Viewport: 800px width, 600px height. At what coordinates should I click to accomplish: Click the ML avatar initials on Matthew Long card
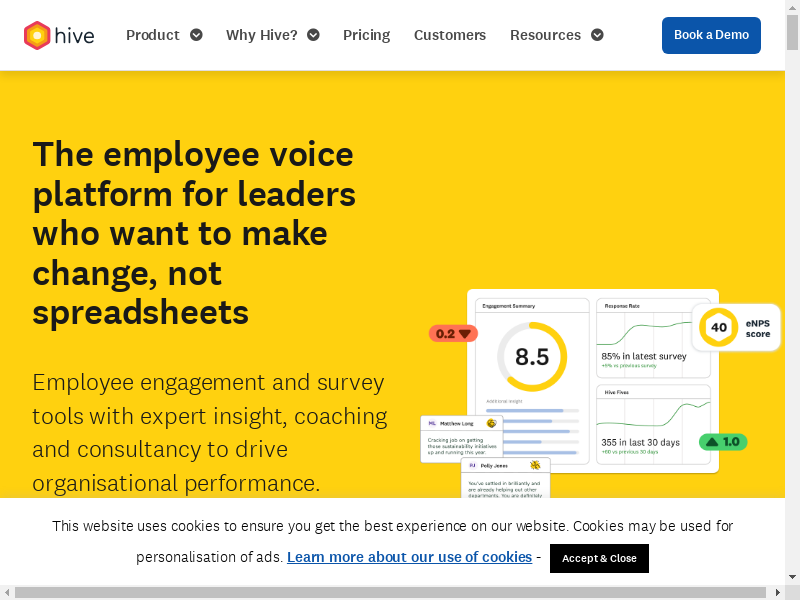432,424
